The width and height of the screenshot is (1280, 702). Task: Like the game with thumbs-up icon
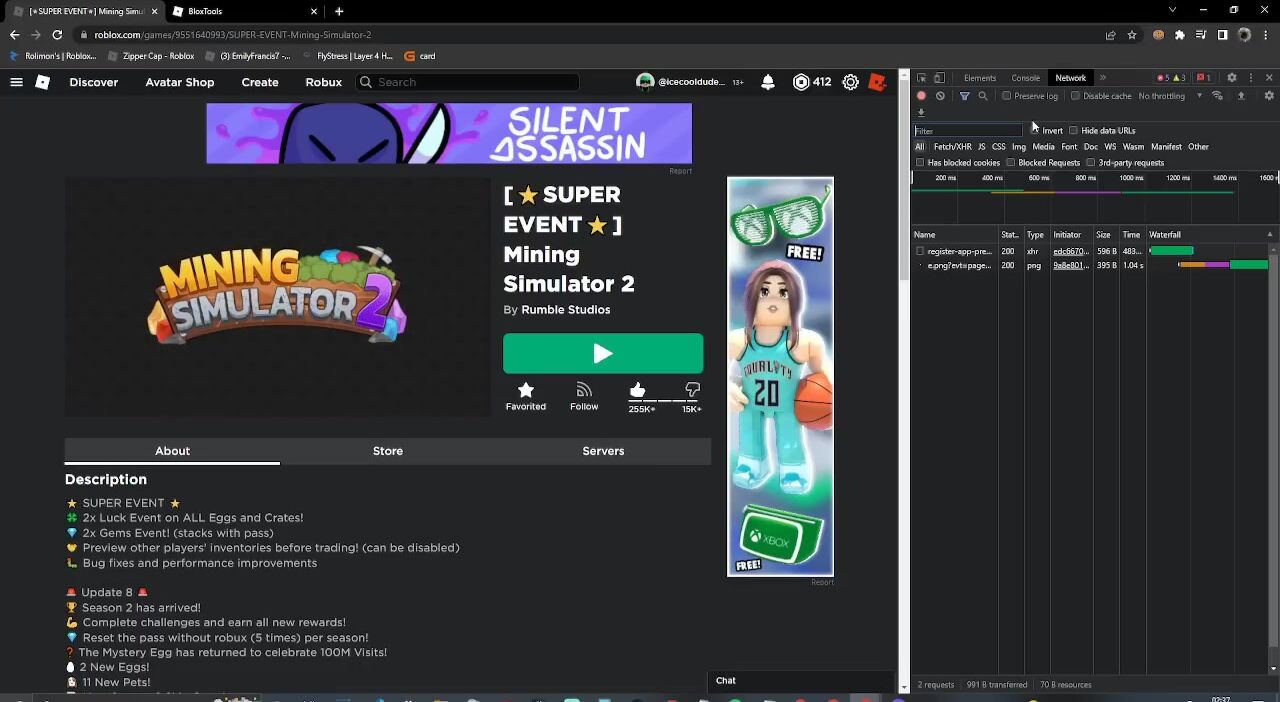(x=638, y=390)
